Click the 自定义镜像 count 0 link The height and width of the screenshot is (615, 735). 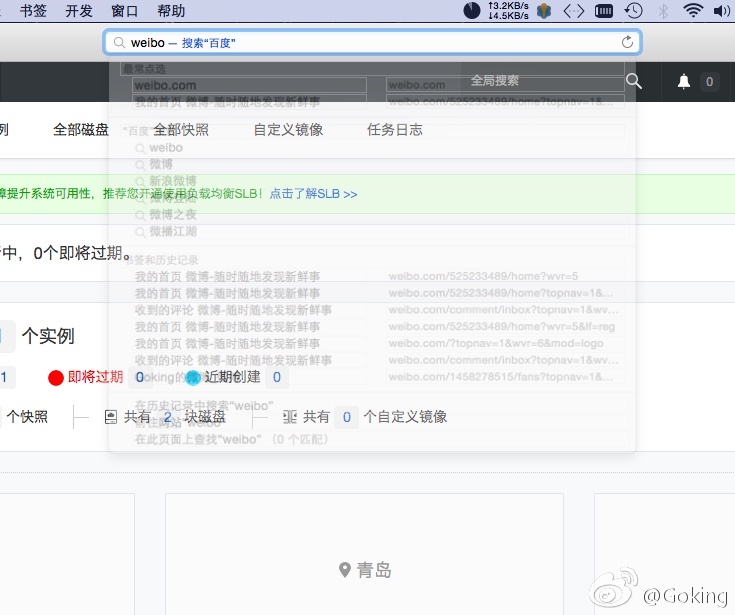point(347,417)
